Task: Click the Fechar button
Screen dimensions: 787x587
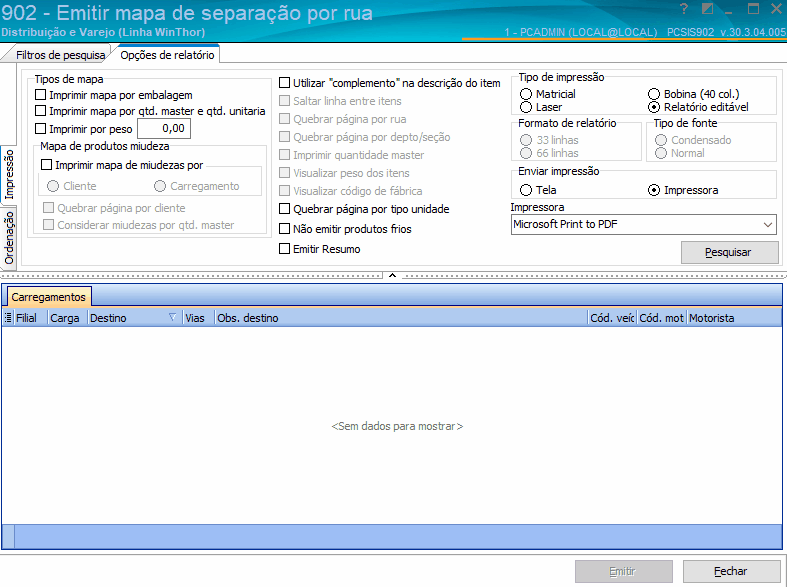Action: [731, 571]
